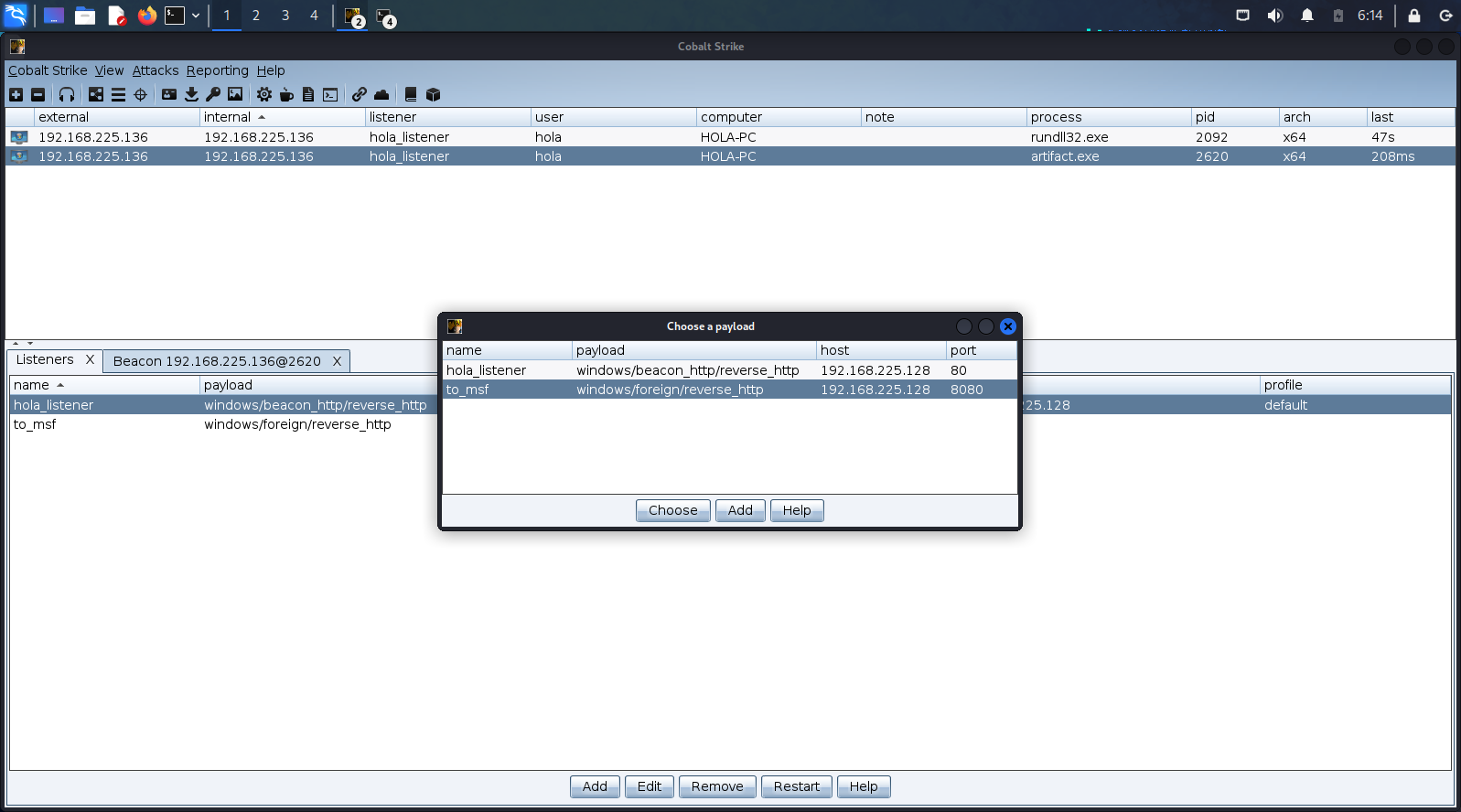
Task: Open the View menu
Action: click(x=109, y=70)
